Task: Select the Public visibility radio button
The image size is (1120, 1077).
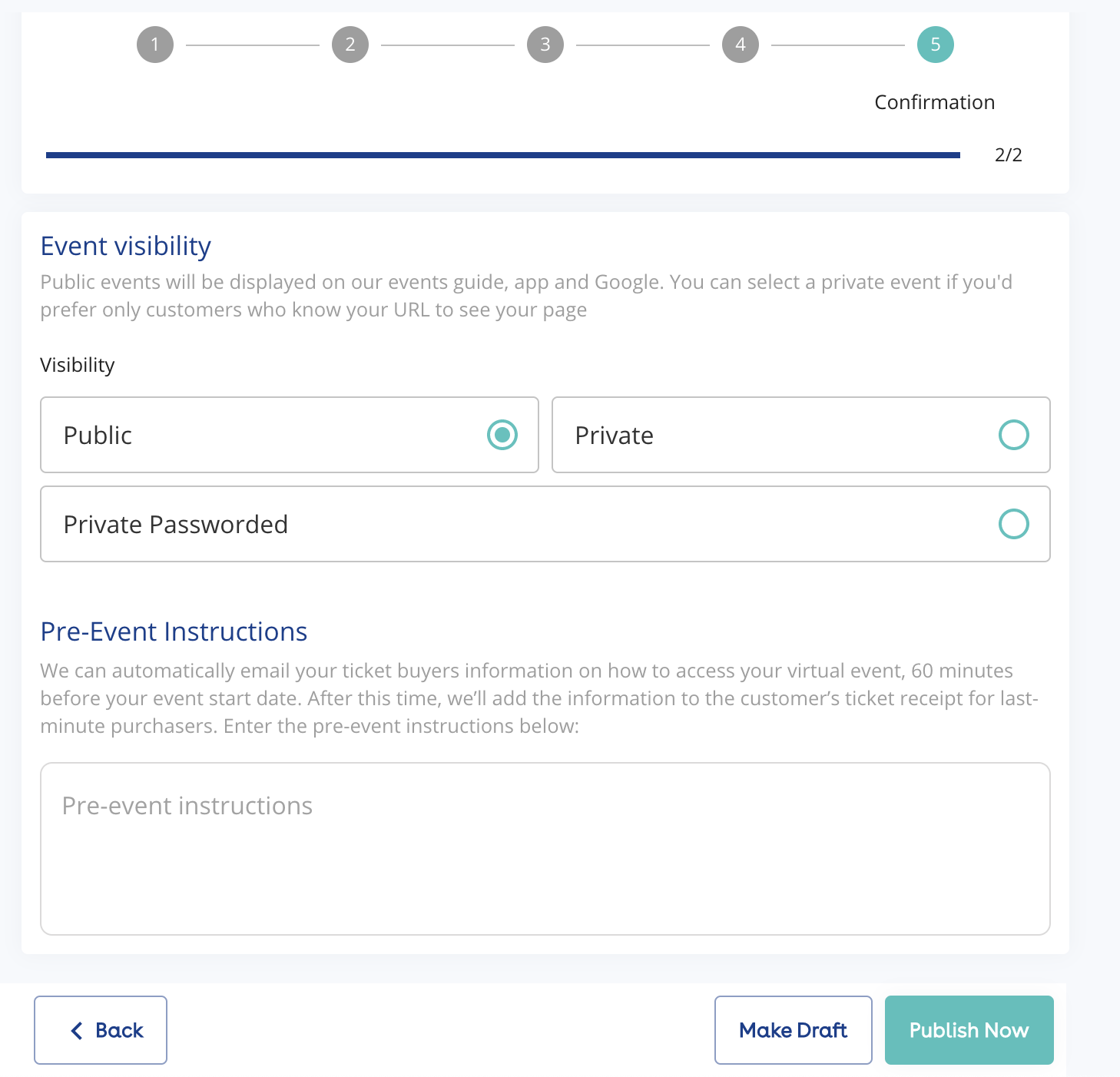Action: 502,435
